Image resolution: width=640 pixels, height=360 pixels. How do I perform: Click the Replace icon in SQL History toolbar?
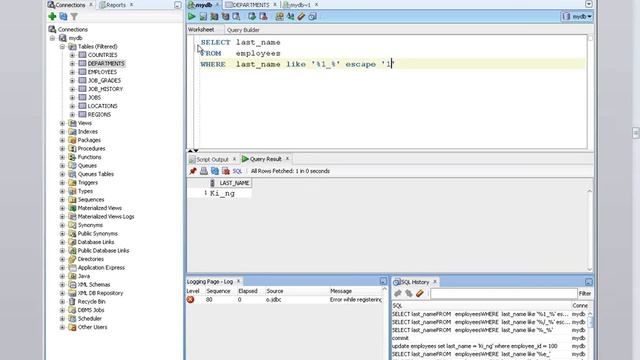click(x=409, y=293)
